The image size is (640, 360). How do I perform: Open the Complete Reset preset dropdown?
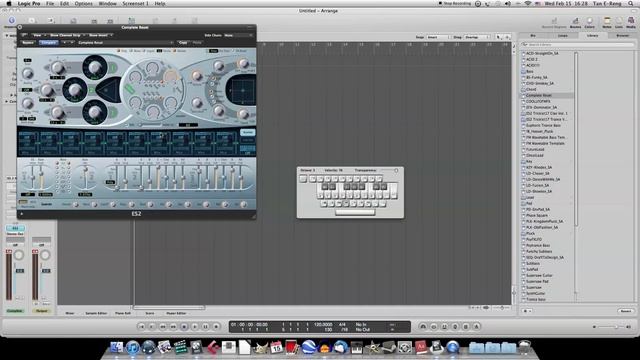pyautogui.click(x=125, y=42)
